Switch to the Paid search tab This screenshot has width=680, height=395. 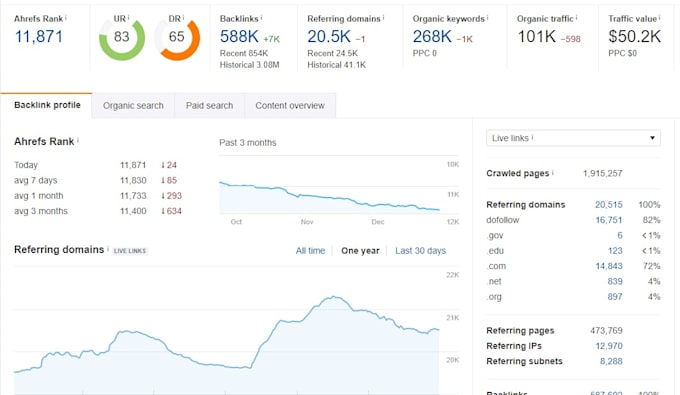pos(209,105)
